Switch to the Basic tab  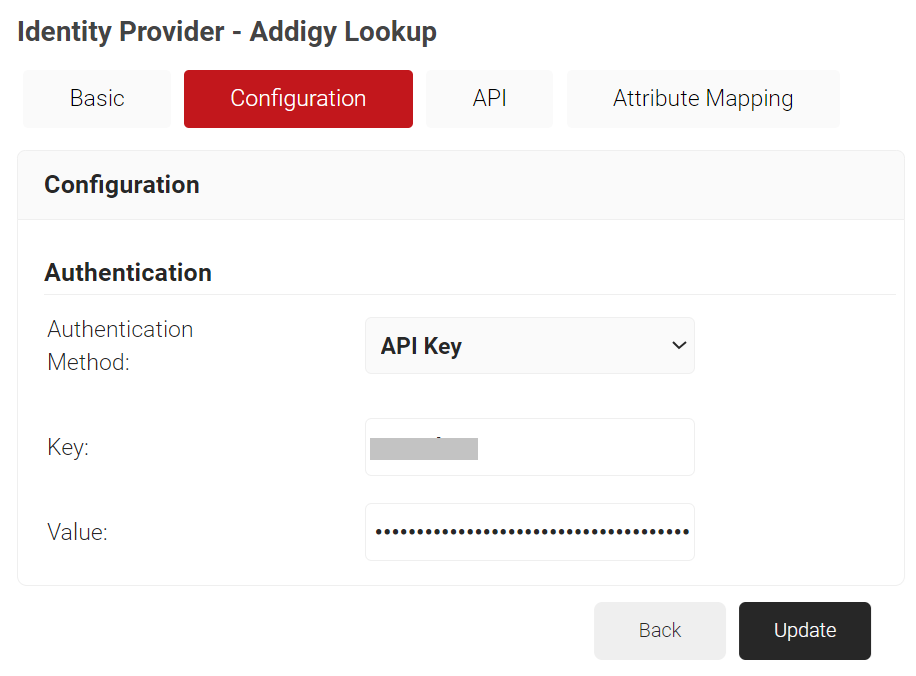coord(97,99)
